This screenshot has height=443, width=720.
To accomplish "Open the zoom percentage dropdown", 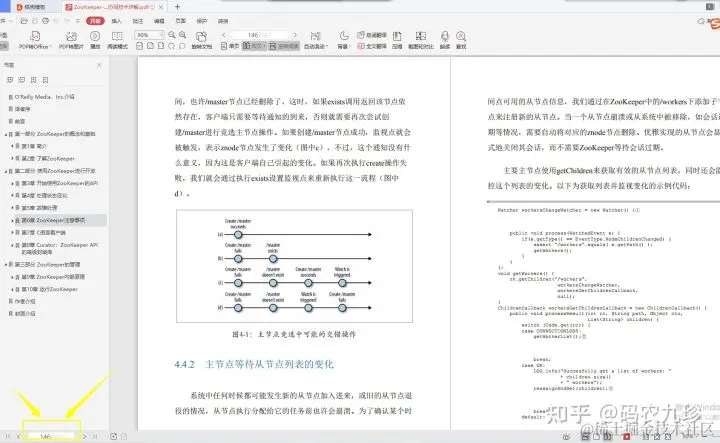I will [161, 35].
